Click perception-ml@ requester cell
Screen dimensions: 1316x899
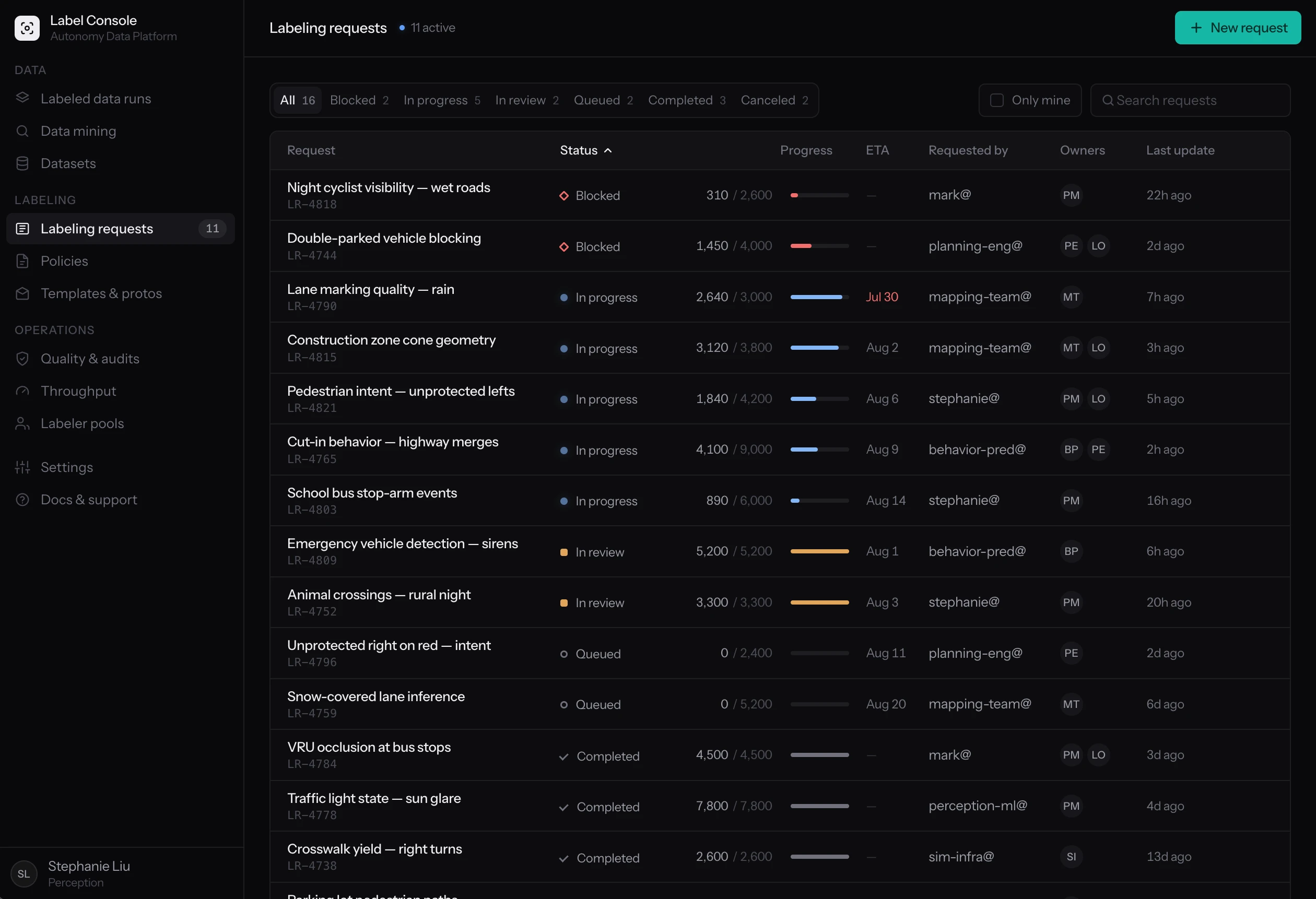tap(978, 806)
